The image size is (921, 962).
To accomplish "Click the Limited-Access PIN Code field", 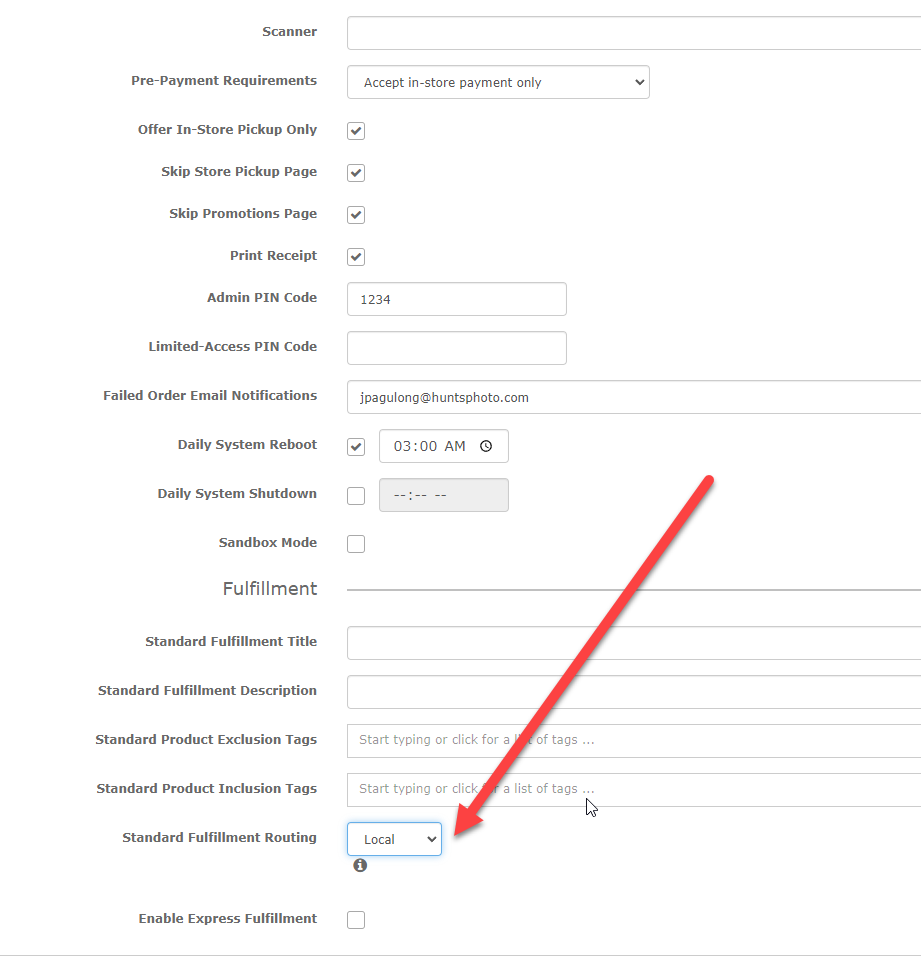I will tap(457, 348).
